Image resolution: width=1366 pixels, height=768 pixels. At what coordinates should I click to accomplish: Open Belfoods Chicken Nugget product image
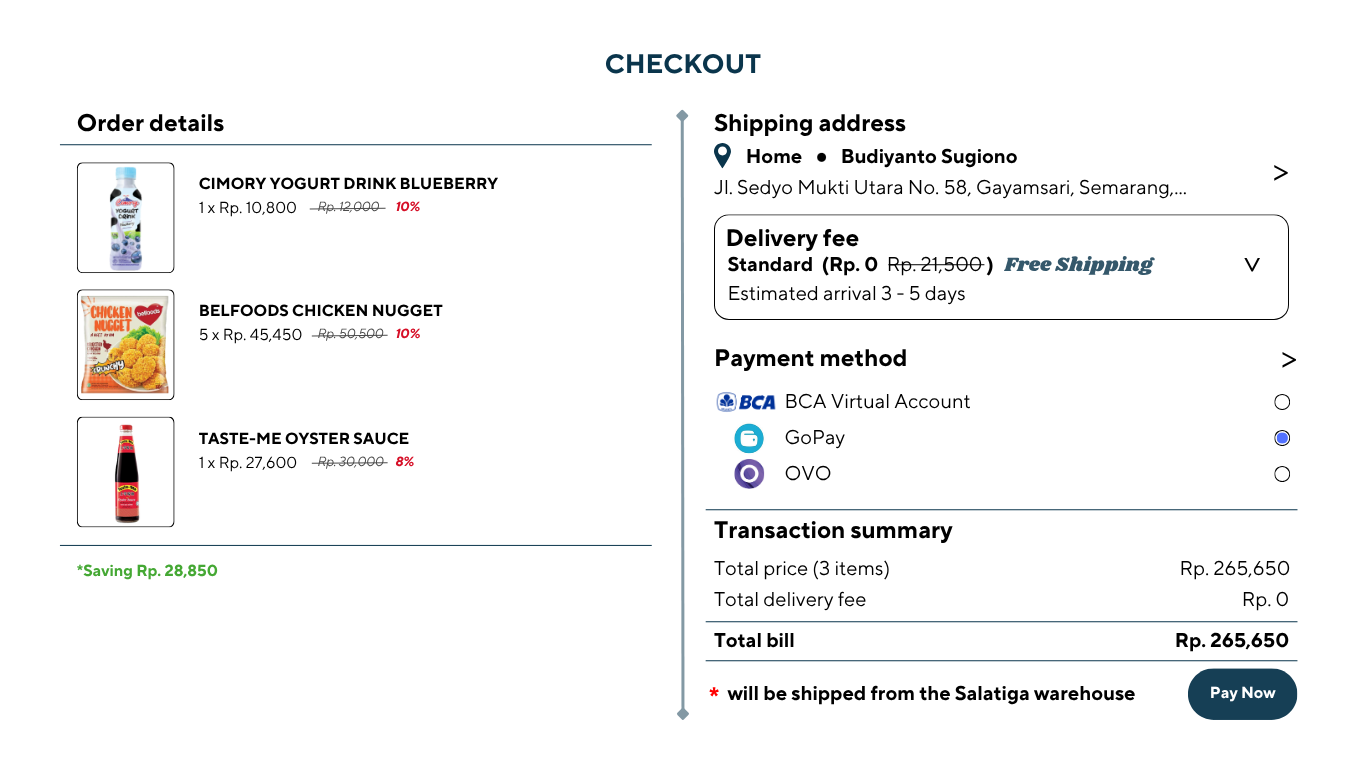tap(126, 345)
